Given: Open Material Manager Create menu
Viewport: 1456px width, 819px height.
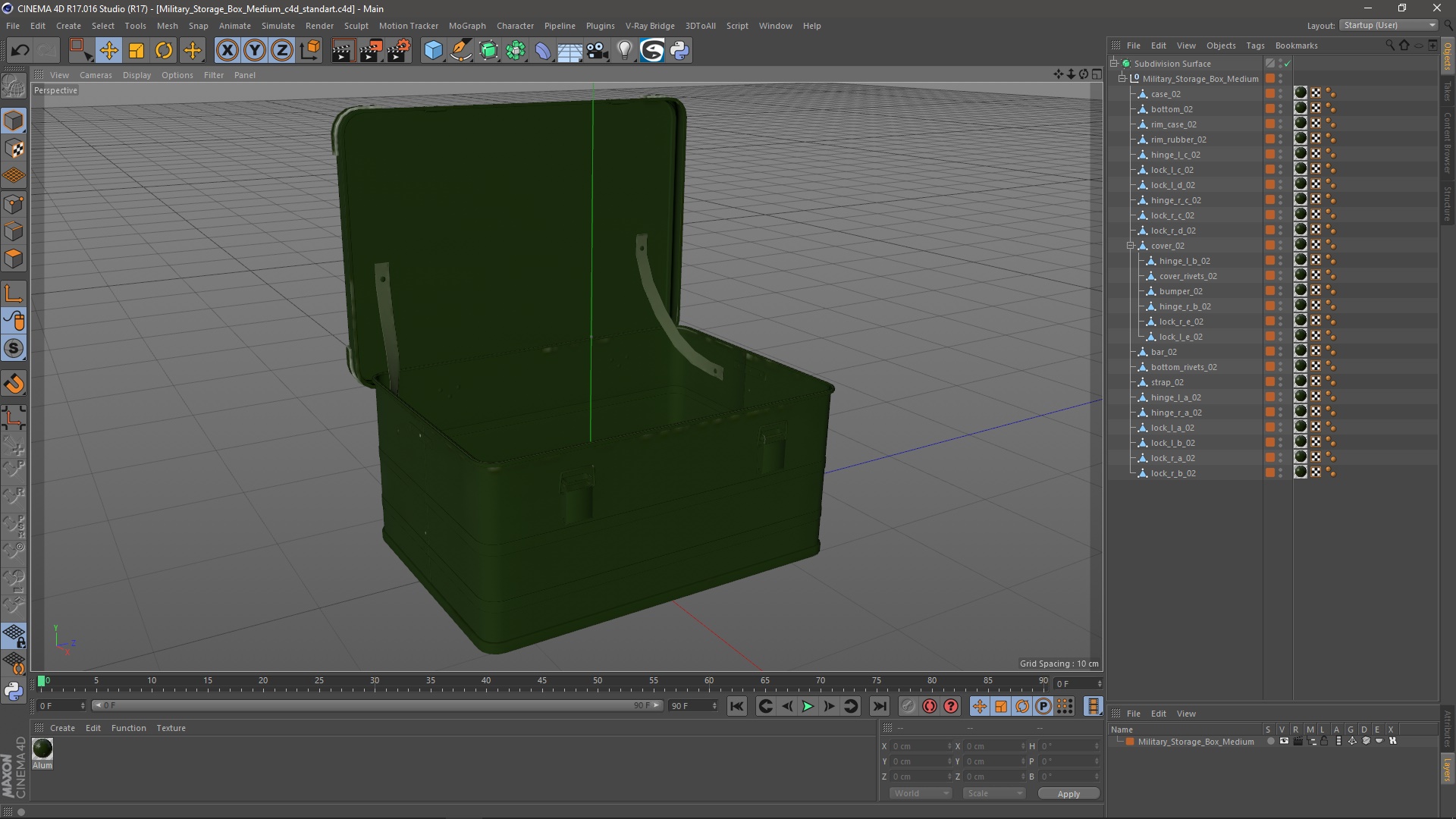Looking at the screenshot, I should tap(62, 728).
